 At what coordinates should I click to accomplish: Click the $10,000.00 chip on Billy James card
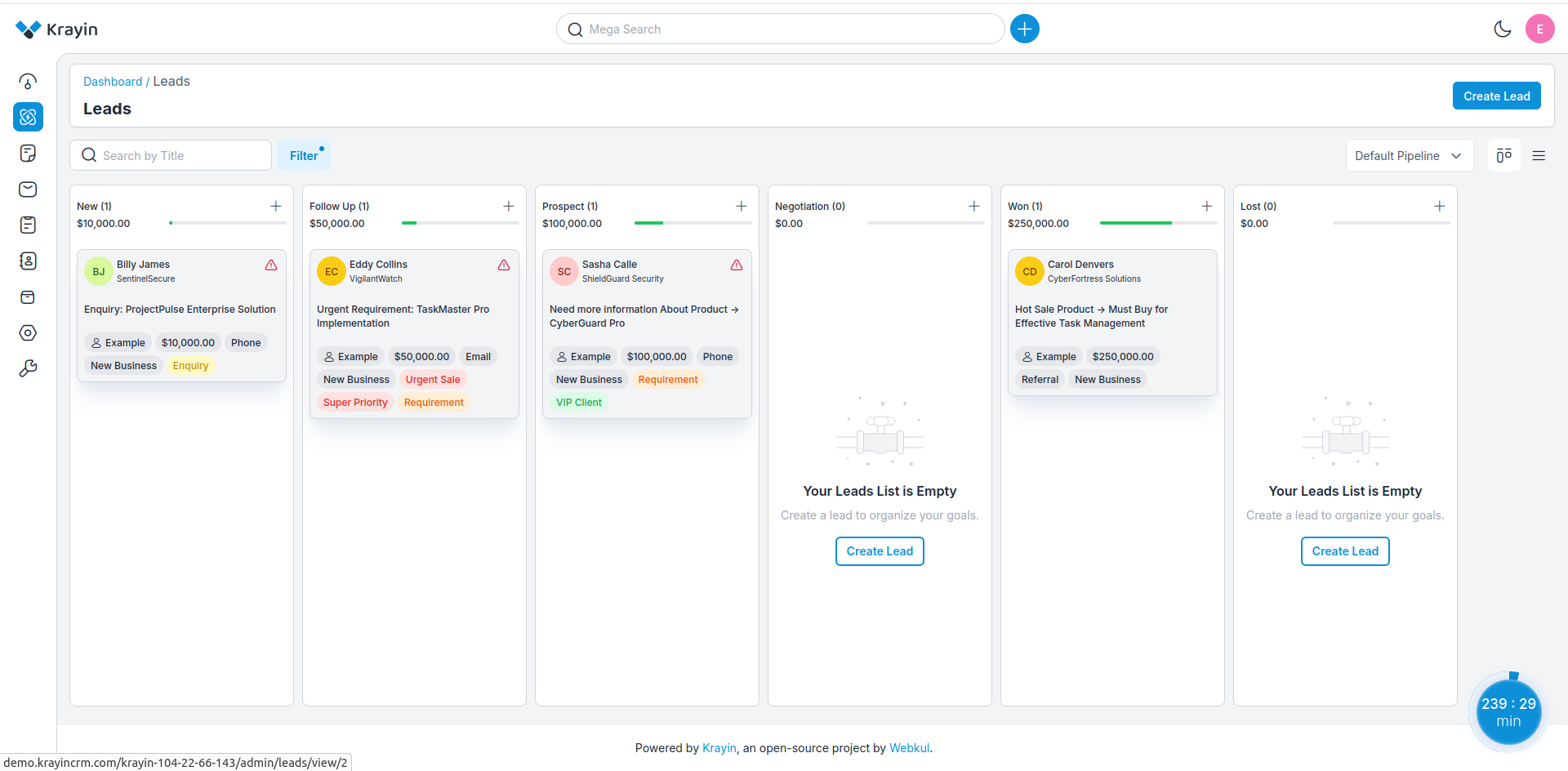(188, 343)
